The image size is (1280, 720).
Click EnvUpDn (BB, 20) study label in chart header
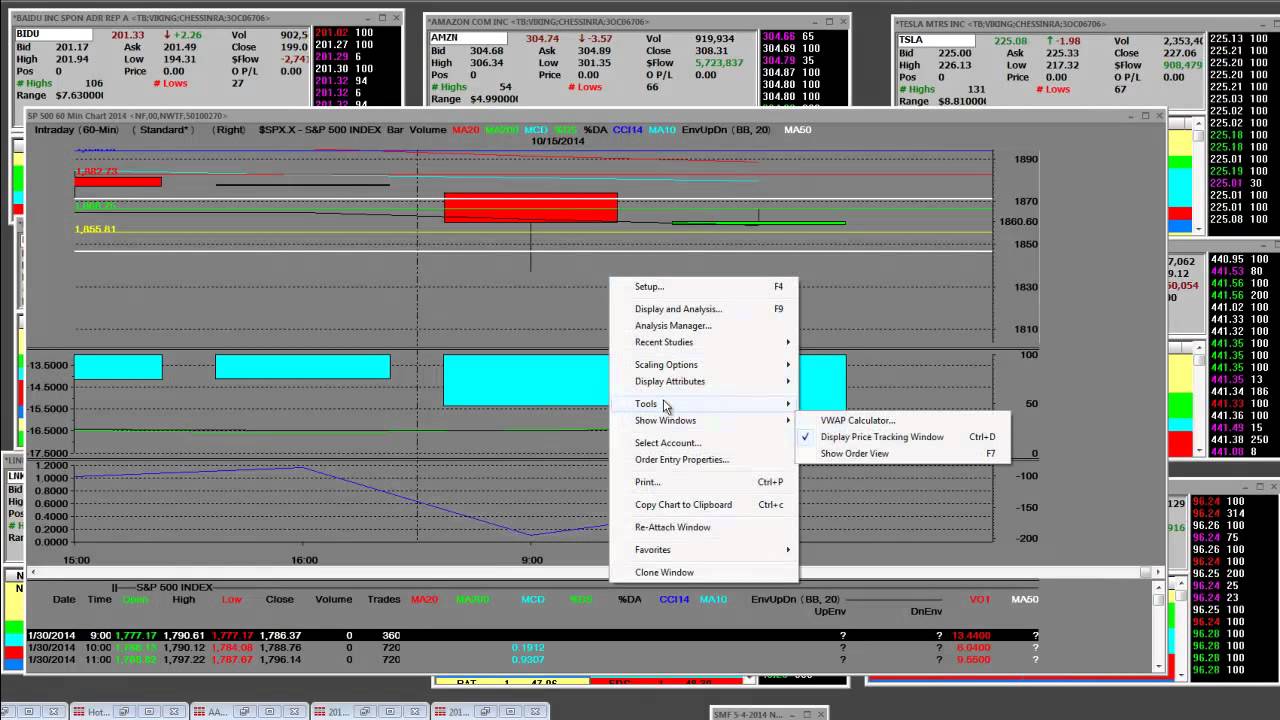(725, 130)
